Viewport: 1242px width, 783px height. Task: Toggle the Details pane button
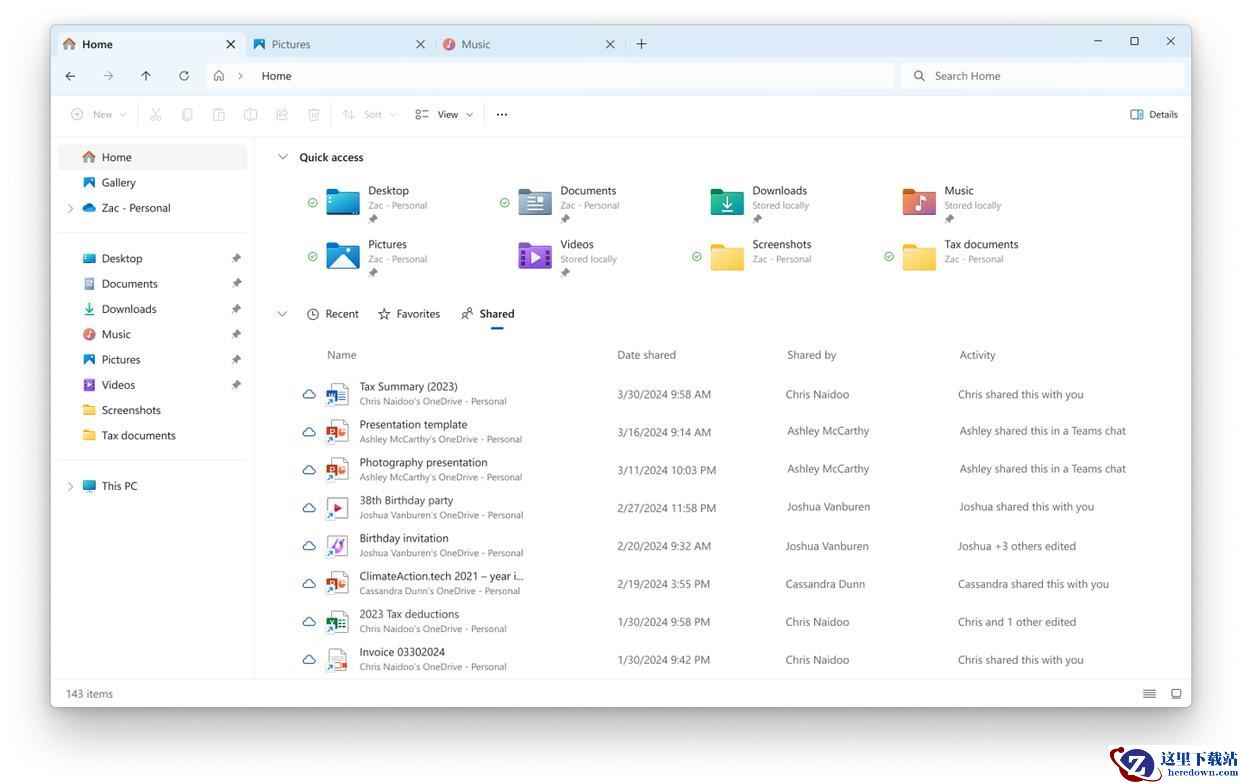coord(1153,114)
